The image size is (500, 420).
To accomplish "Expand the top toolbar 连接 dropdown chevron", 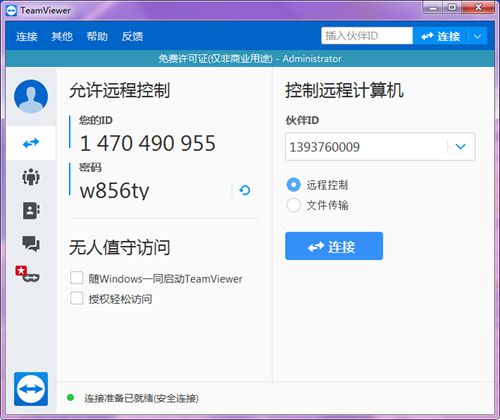I will (477, 36).
